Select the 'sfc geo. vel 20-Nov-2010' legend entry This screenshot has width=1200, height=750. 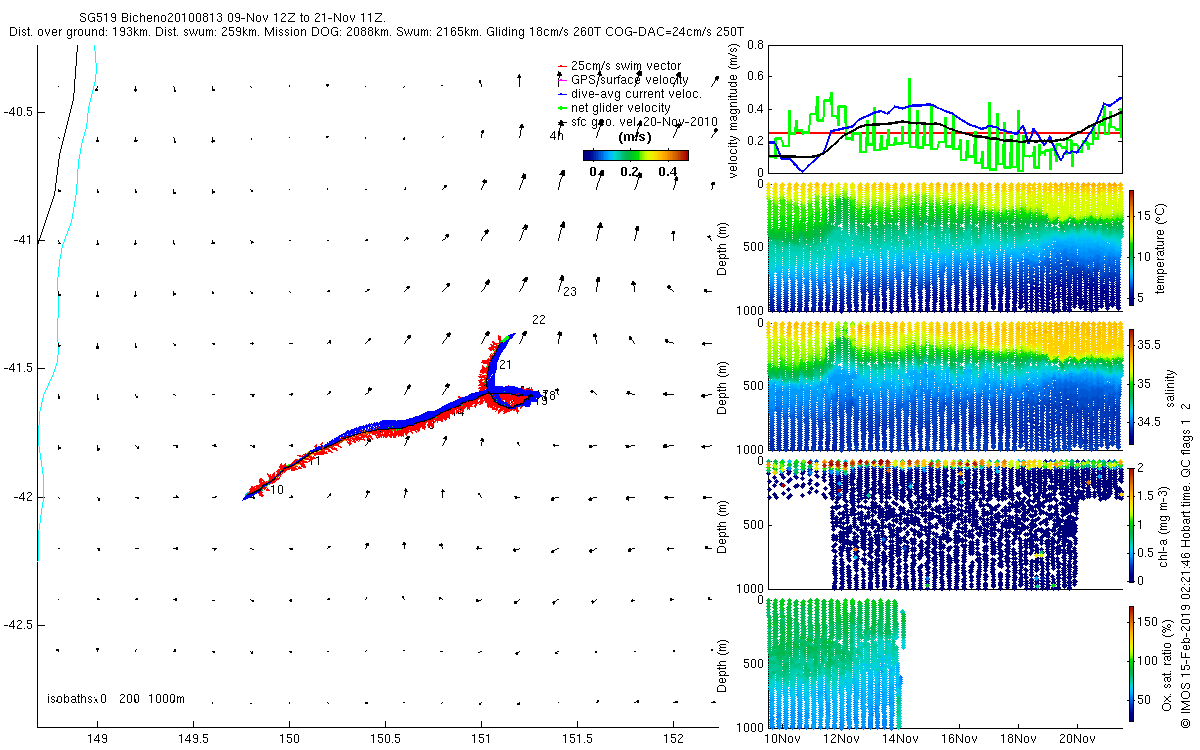click(x=645, y=122)
